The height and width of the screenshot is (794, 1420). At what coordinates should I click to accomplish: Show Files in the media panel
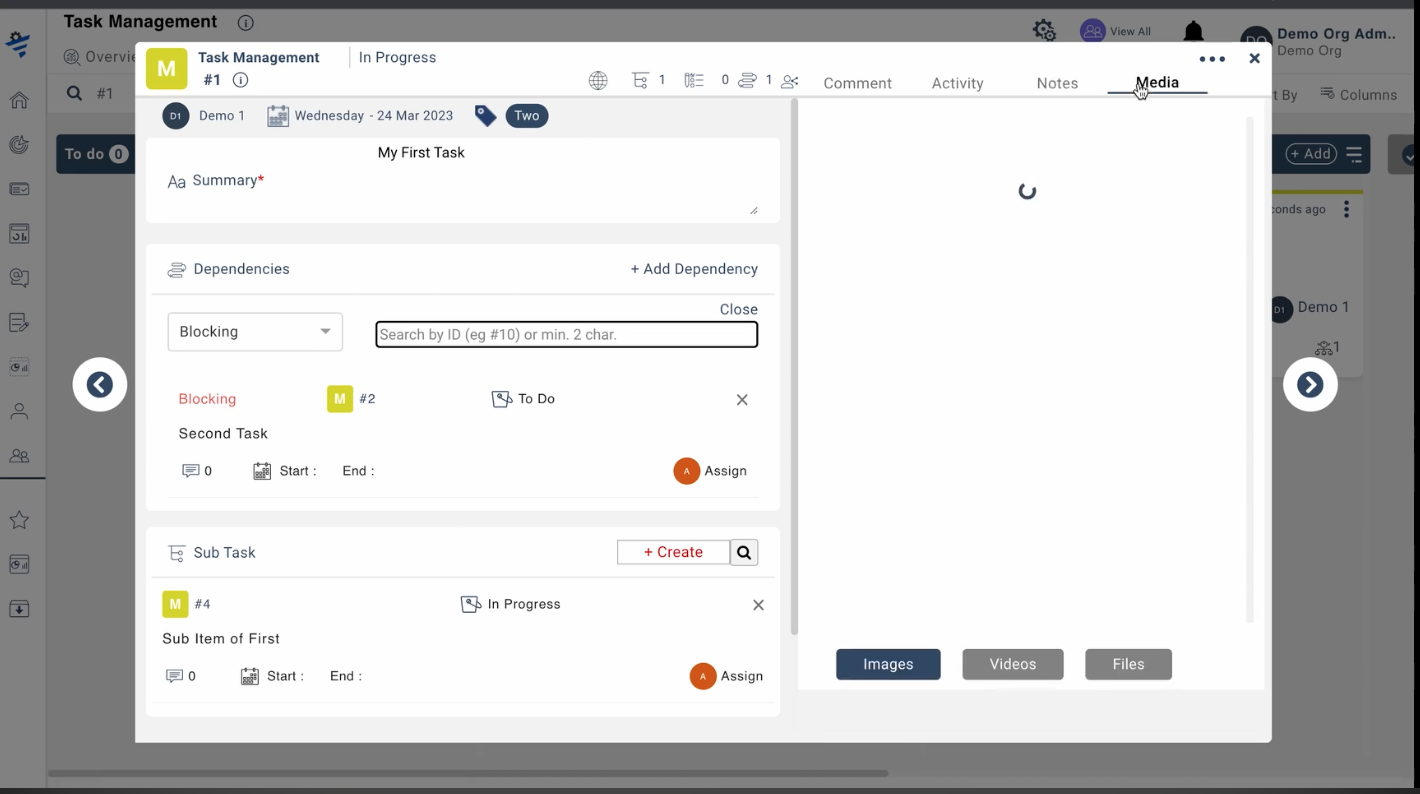[1128, 664]
